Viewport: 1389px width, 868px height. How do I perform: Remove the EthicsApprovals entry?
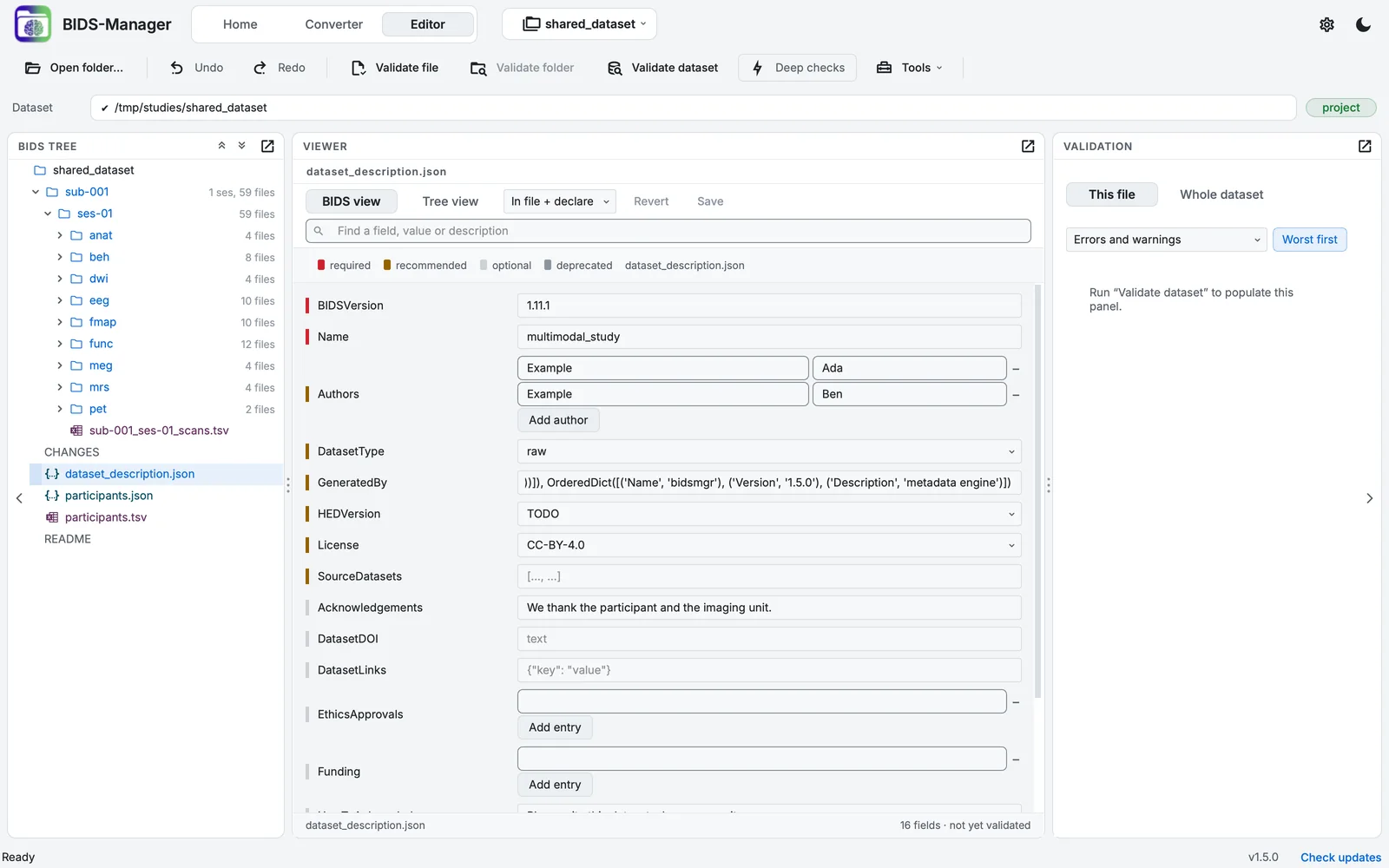(1016, 702)
